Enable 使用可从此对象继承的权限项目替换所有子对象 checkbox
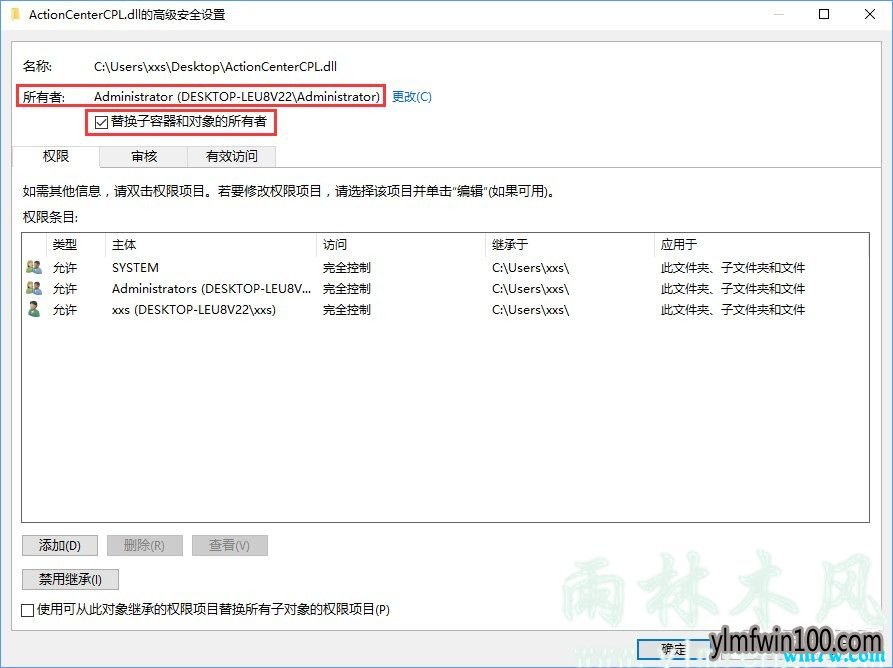 click(x=27, y=610)
